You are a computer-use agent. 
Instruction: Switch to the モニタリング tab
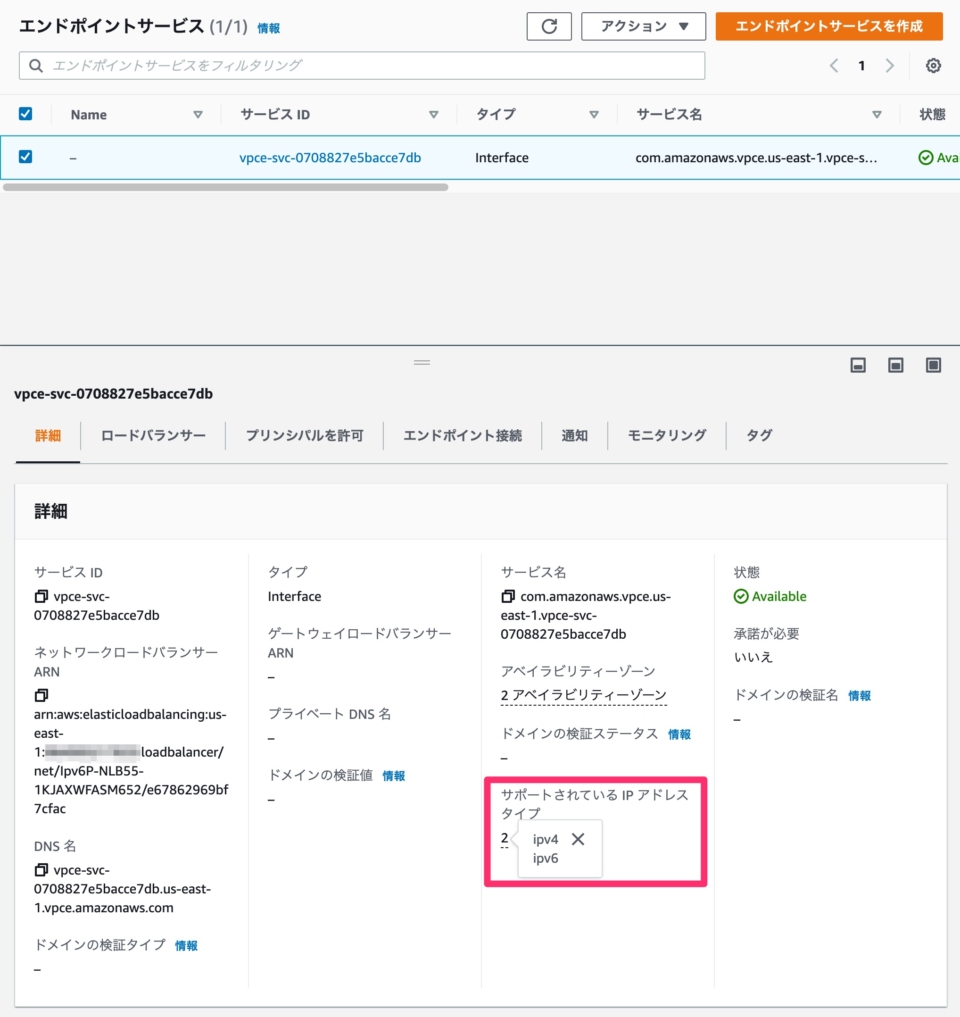665,435
